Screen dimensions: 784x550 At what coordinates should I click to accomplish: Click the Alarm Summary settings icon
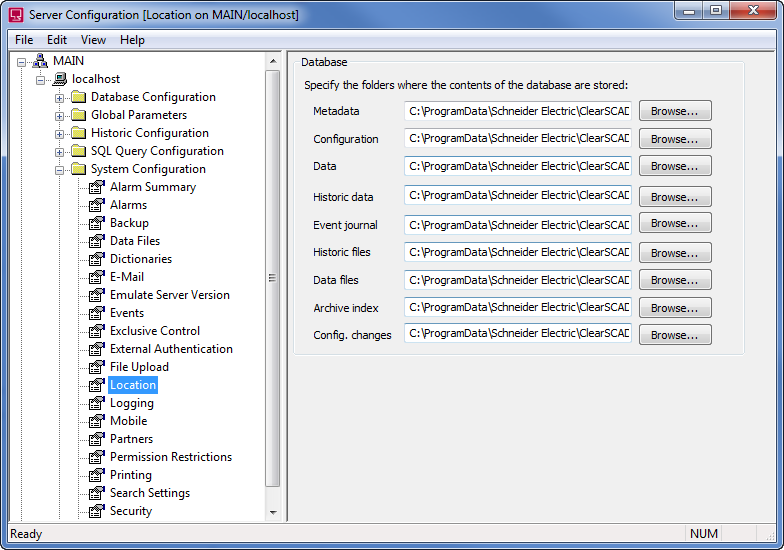point(96,187)
